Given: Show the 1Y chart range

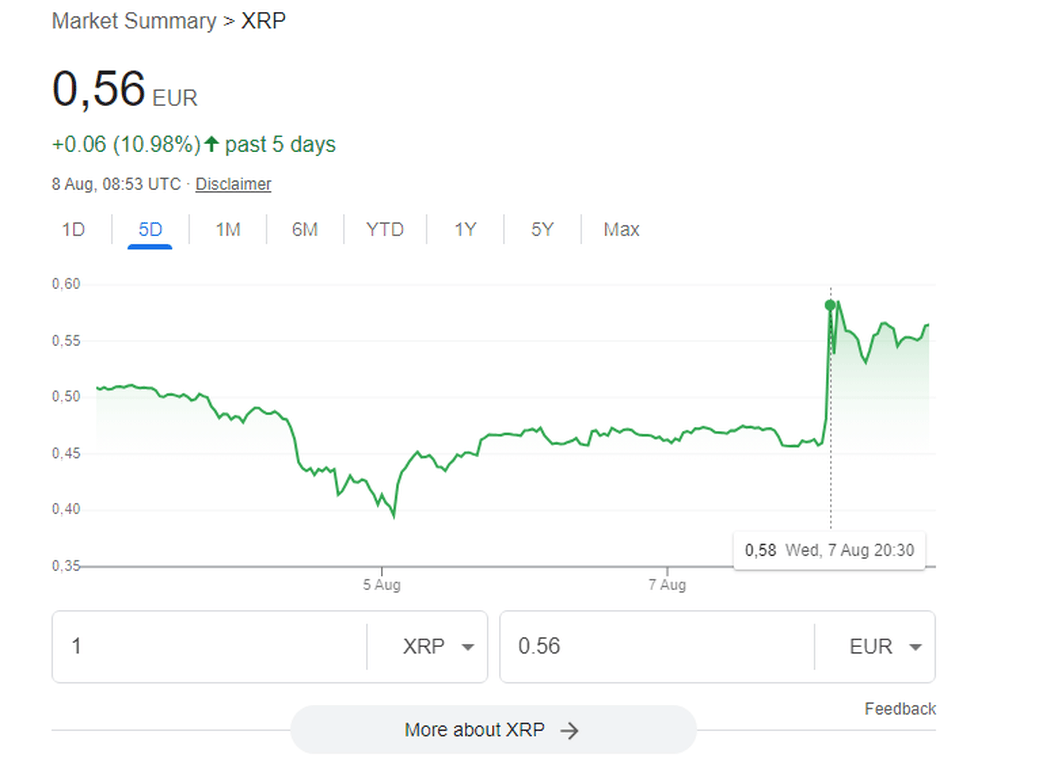Looking at the screenshot, I should tap(465, 230).
